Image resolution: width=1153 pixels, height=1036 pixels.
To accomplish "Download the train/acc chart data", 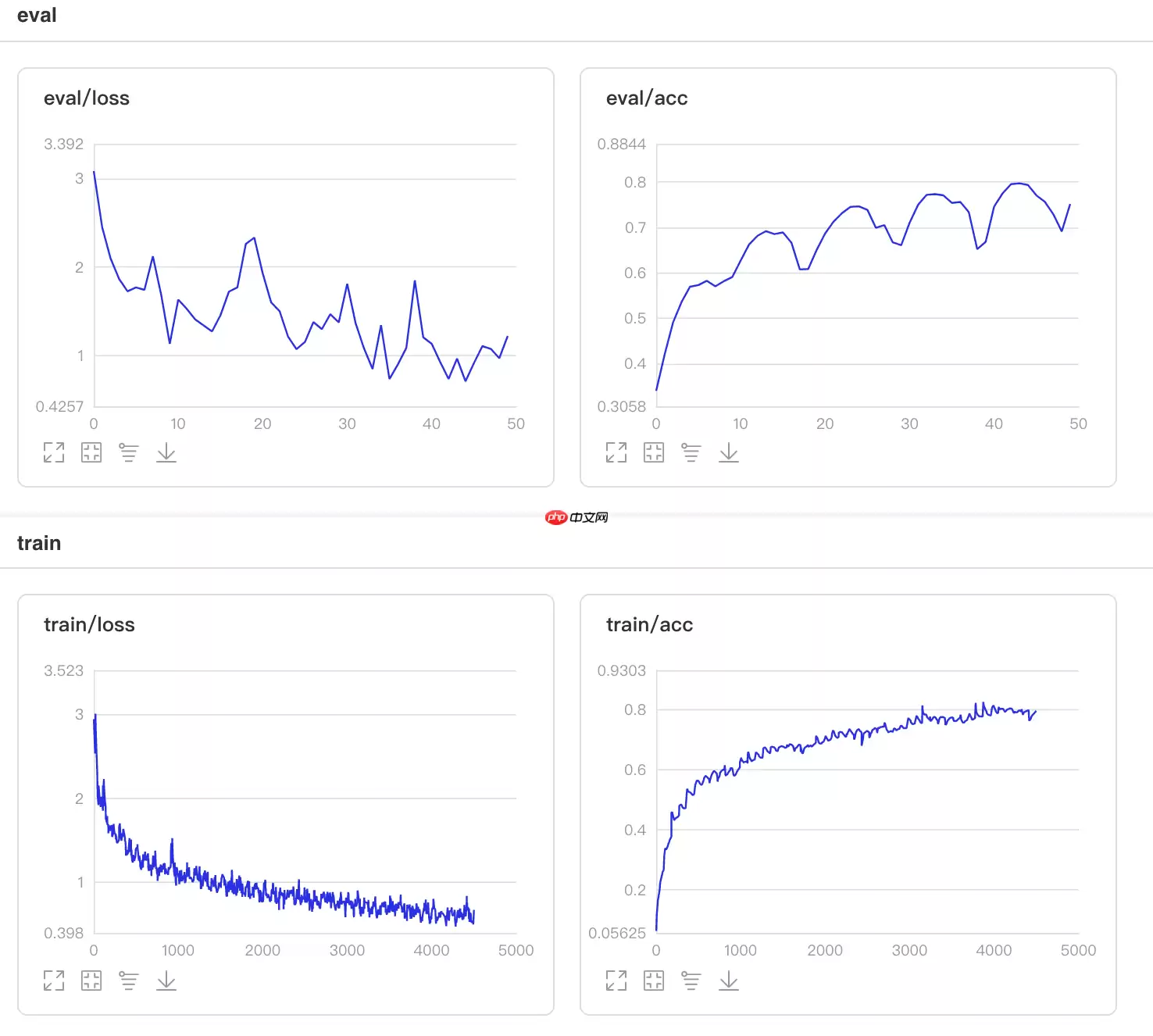I will coord(729,980).
